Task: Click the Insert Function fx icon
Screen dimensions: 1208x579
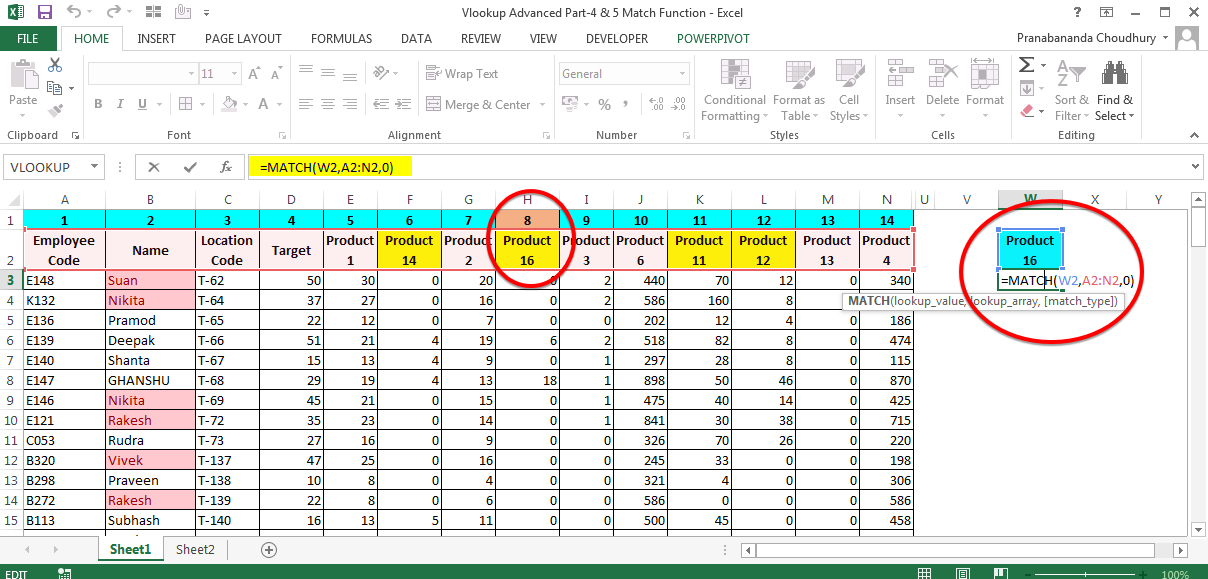Action: coord(226,167)
